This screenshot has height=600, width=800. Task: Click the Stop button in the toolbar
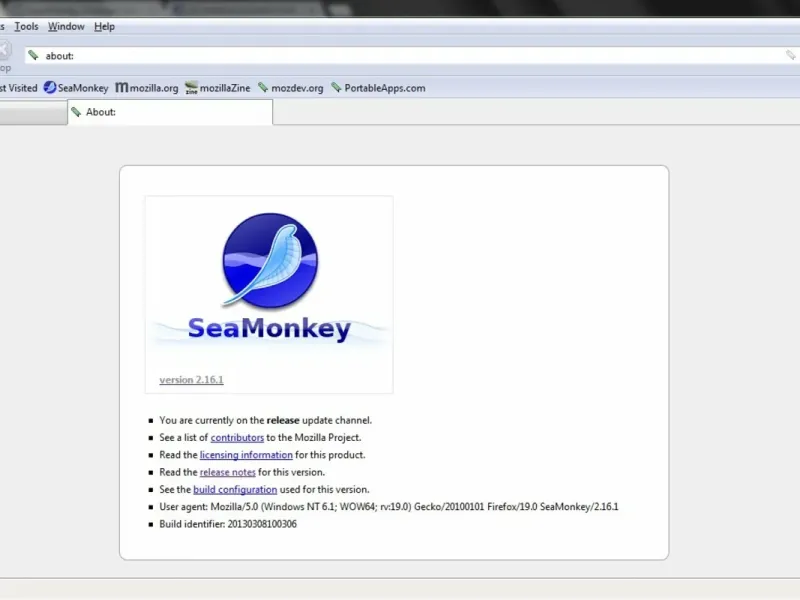click(x=5, y=56)
